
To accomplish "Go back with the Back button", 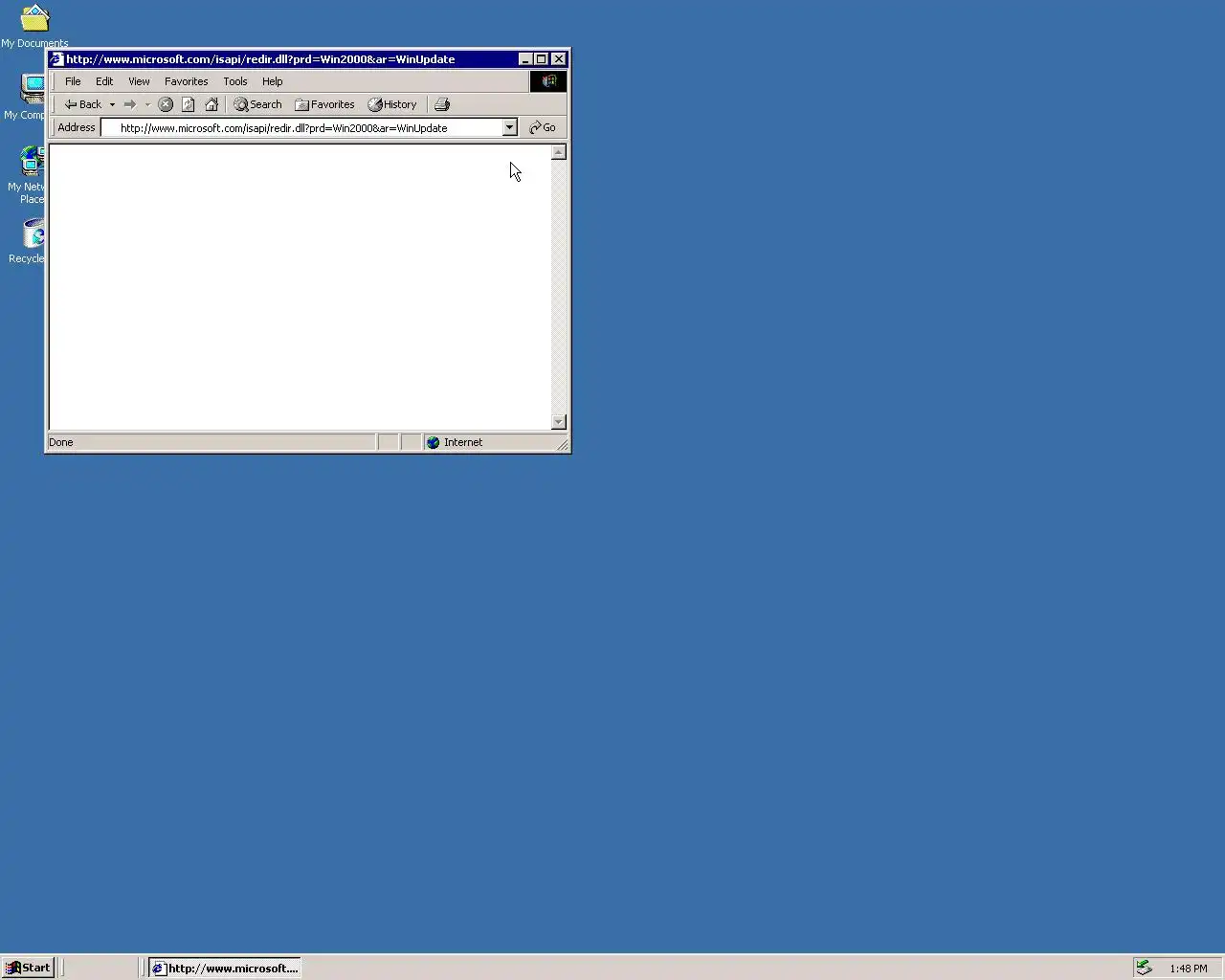I will [x=82, y=104].
